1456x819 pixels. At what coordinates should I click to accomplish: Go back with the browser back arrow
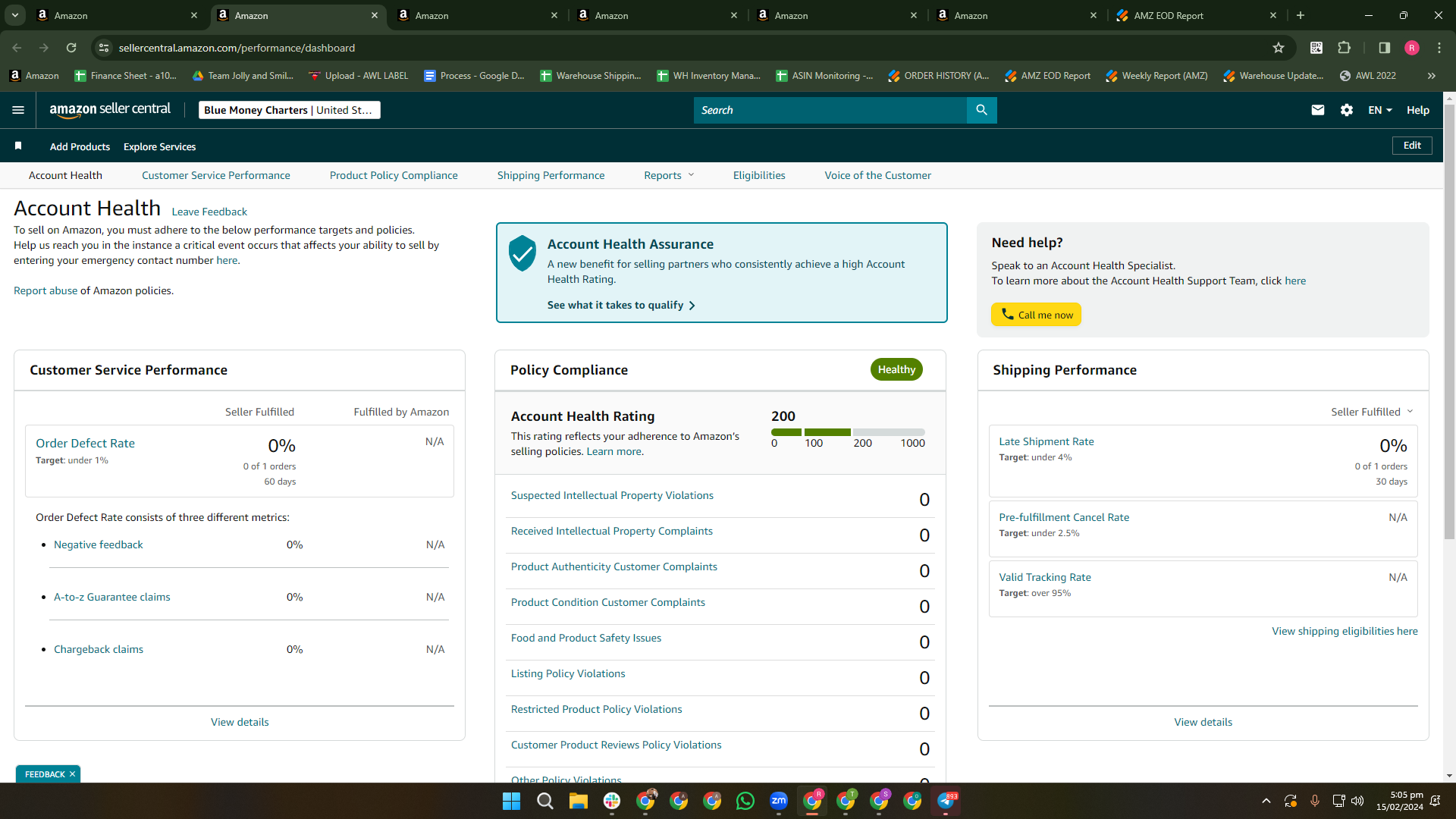coord(17,48)
